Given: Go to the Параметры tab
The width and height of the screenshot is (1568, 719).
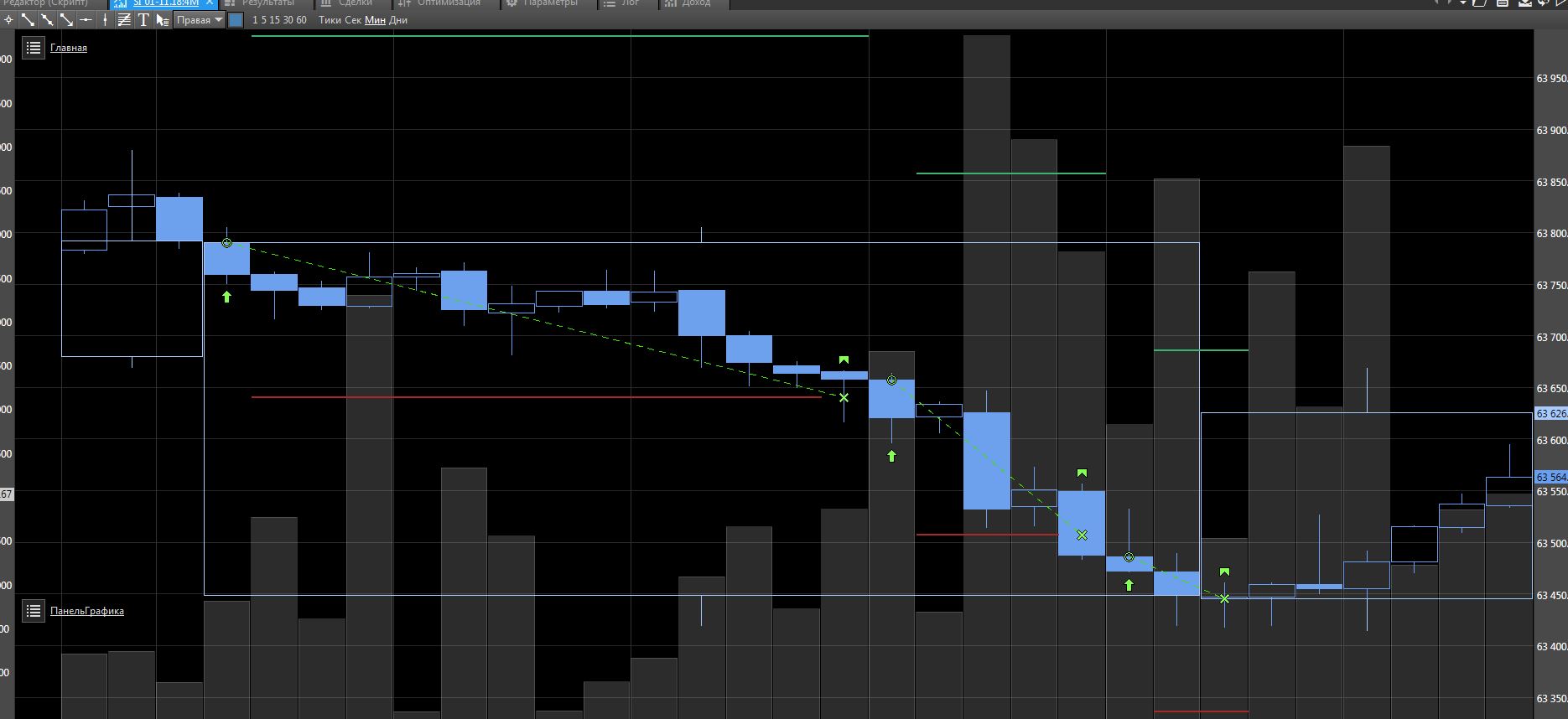Looking at the screenshot, I should click(551, 3).
